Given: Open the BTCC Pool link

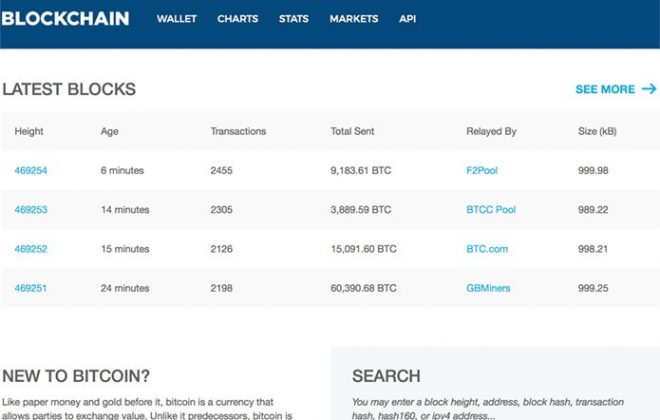Looking at the screenshot, I should coord(490,210).
